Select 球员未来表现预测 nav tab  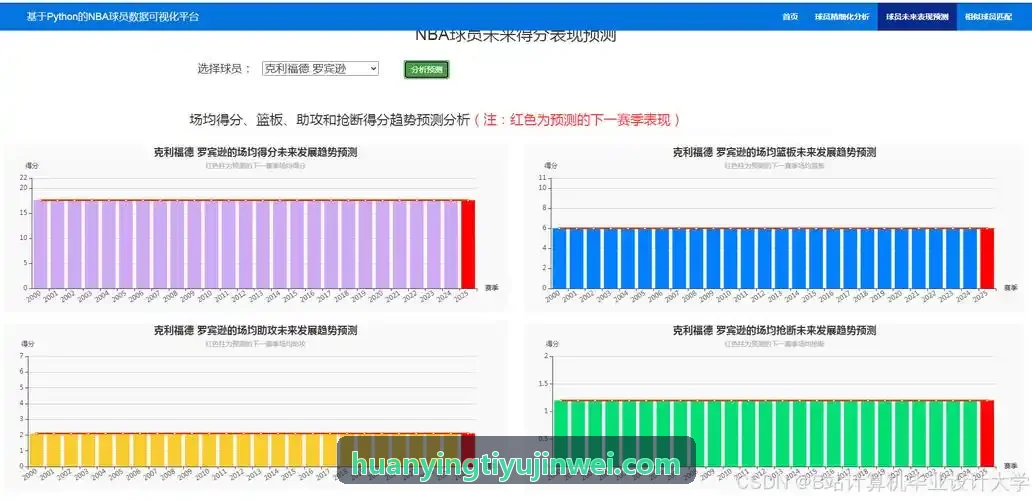916,16
